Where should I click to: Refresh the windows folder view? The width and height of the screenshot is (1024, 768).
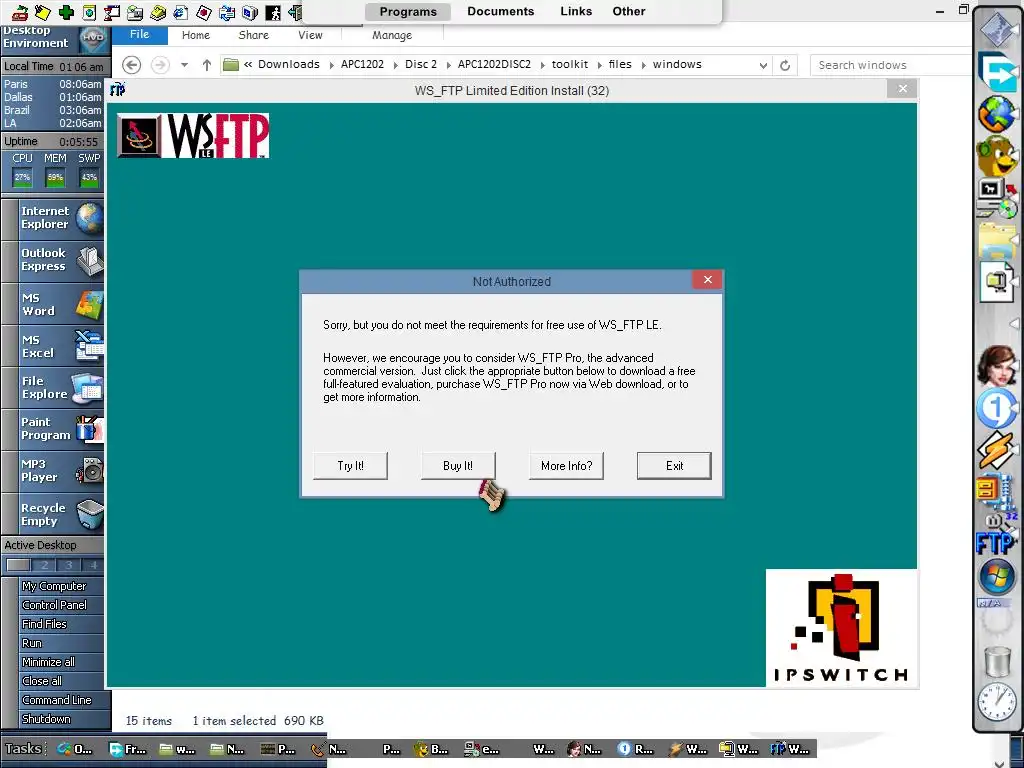pos(785,65)
